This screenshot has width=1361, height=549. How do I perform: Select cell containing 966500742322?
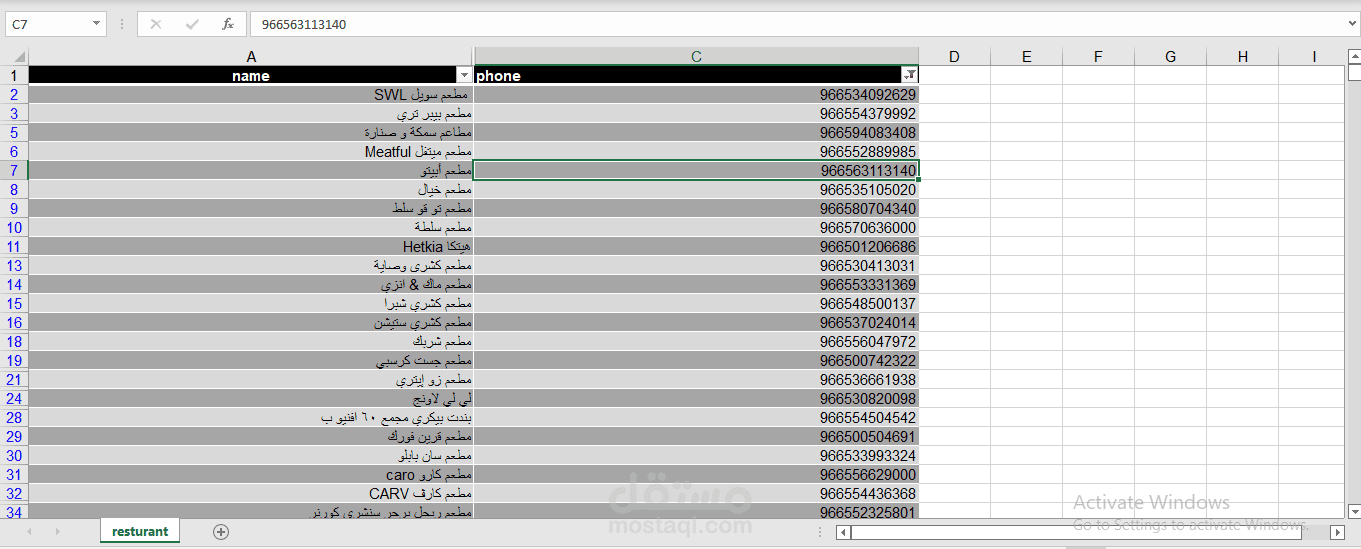(x=696, y=361)
